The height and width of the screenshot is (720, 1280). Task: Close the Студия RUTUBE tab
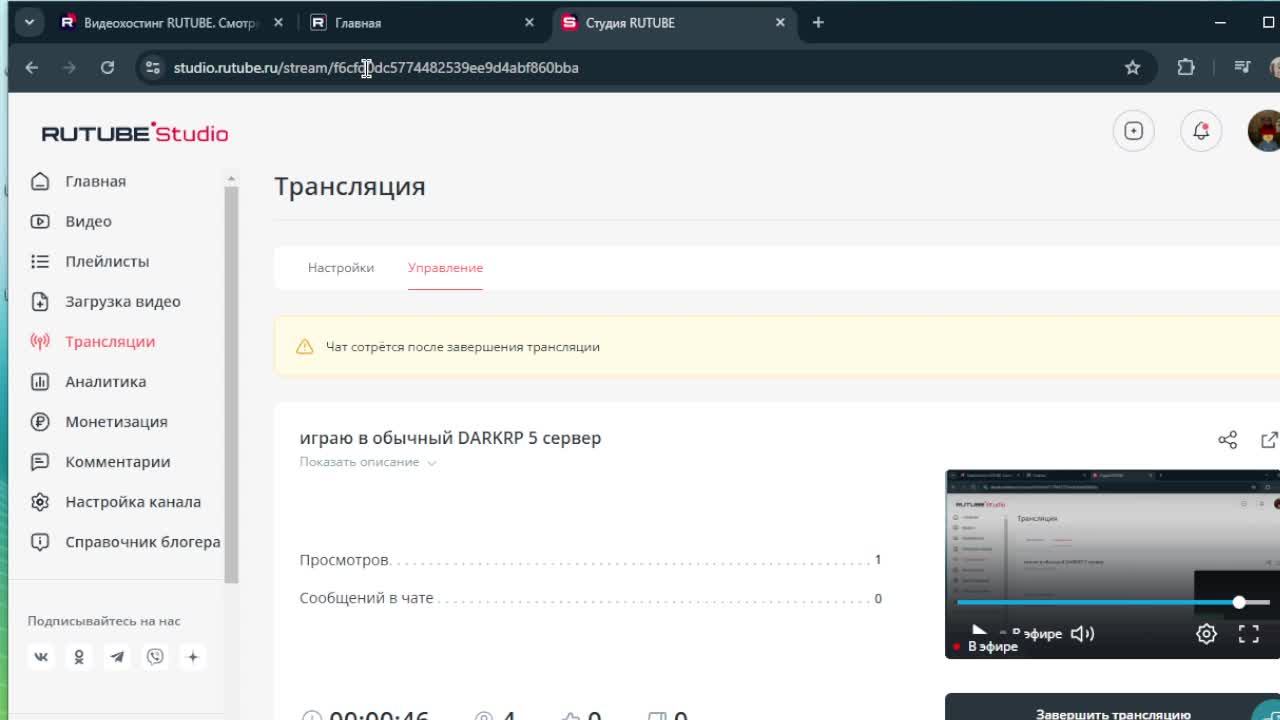coord(780,22)
